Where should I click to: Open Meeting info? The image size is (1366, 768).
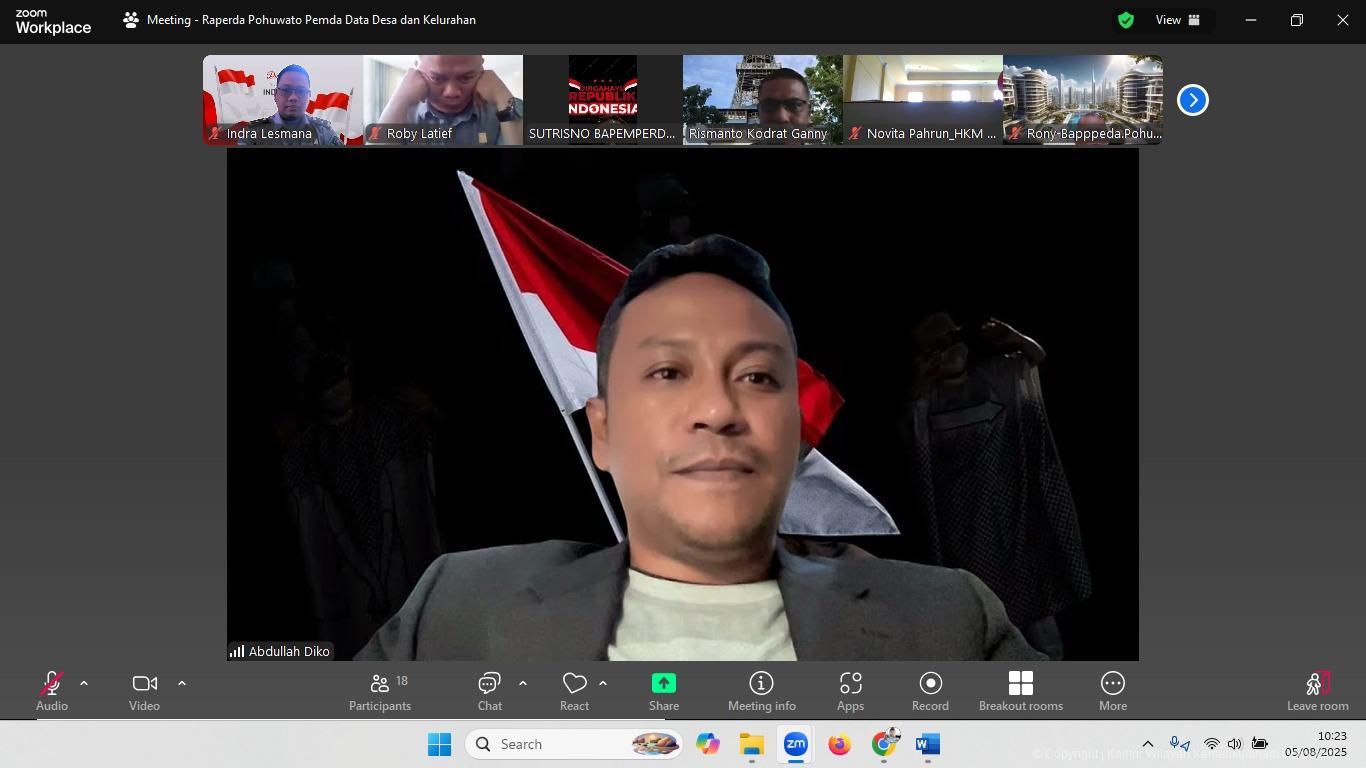[x=761, y=691]
